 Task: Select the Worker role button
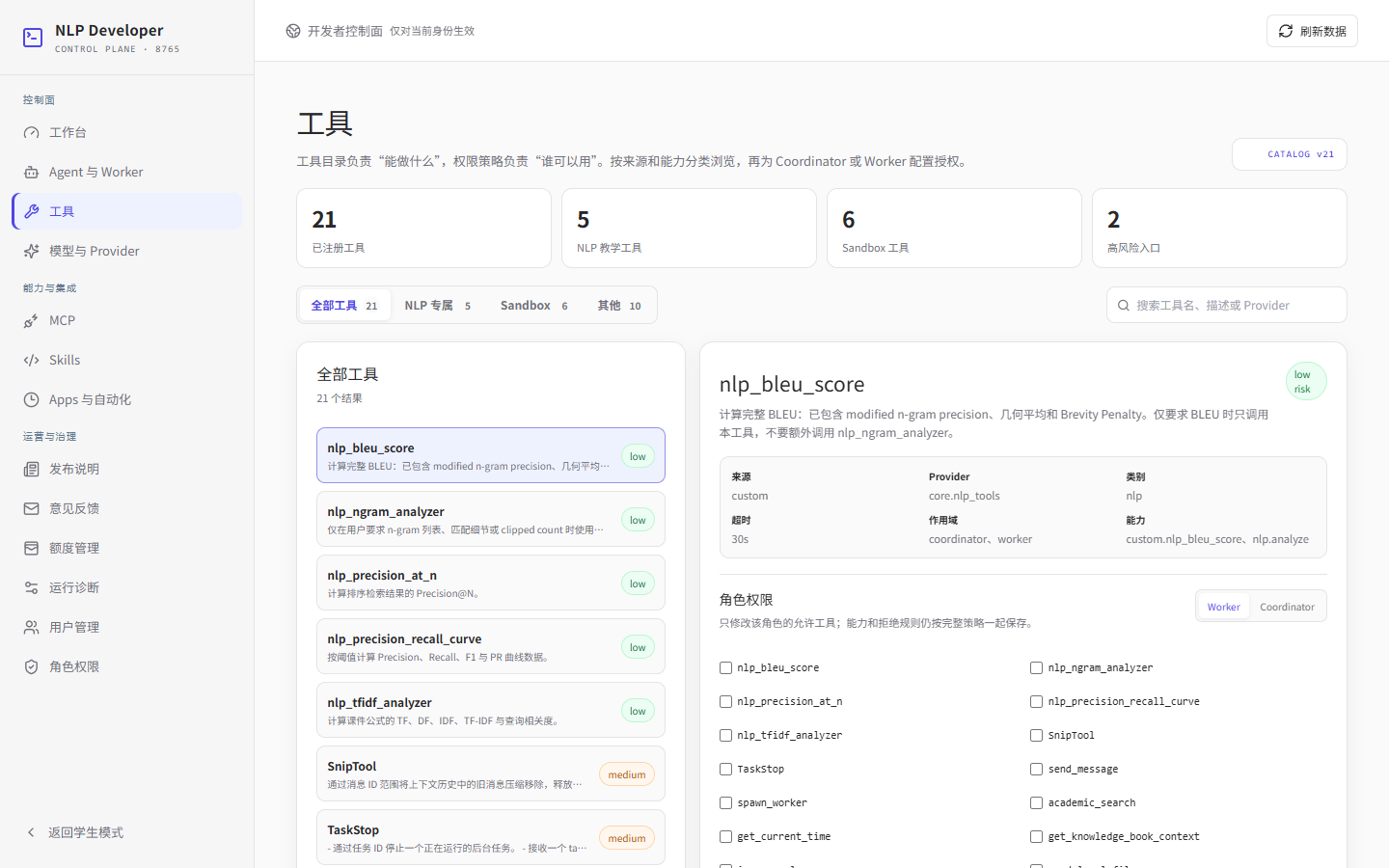click(x=1223, y=607)
